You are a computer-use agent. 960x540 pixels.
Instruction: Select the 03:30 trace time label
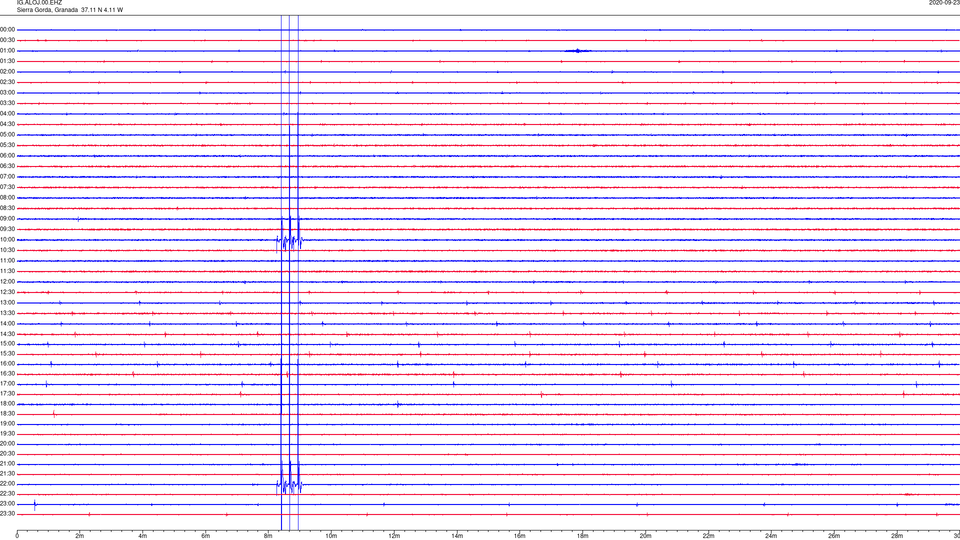8,103
